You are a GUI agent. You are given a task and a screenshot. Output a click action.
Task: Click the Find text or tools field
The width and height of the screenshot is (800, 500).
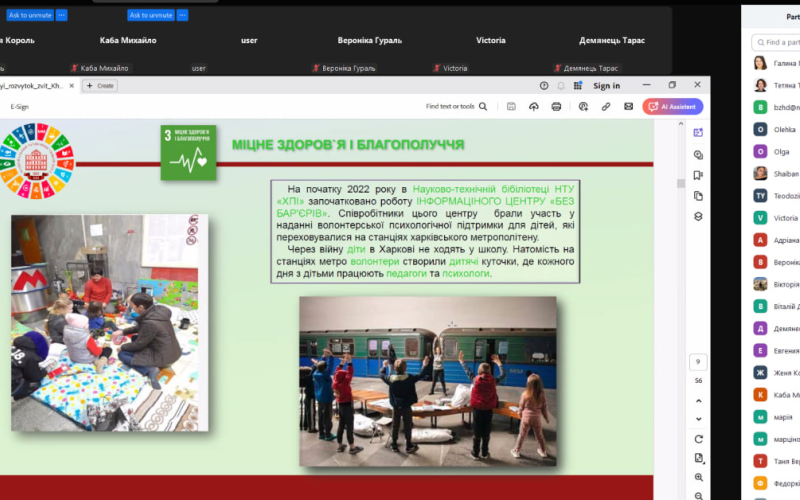450,106
